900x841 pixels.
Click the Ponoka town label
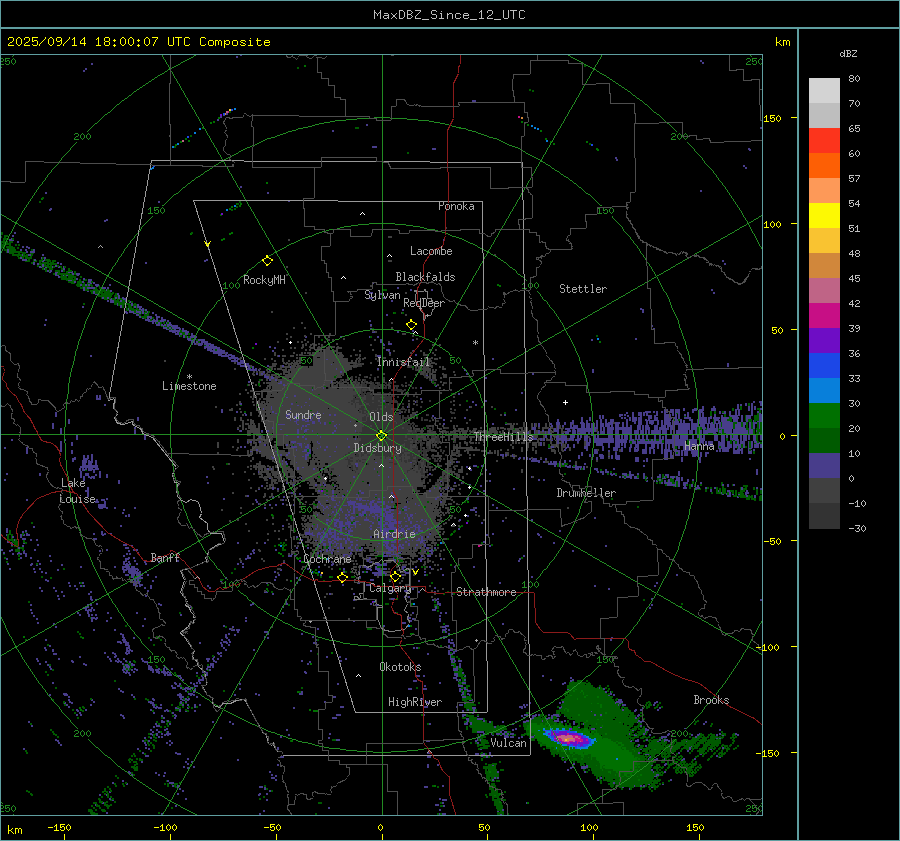tap(456, 206)
